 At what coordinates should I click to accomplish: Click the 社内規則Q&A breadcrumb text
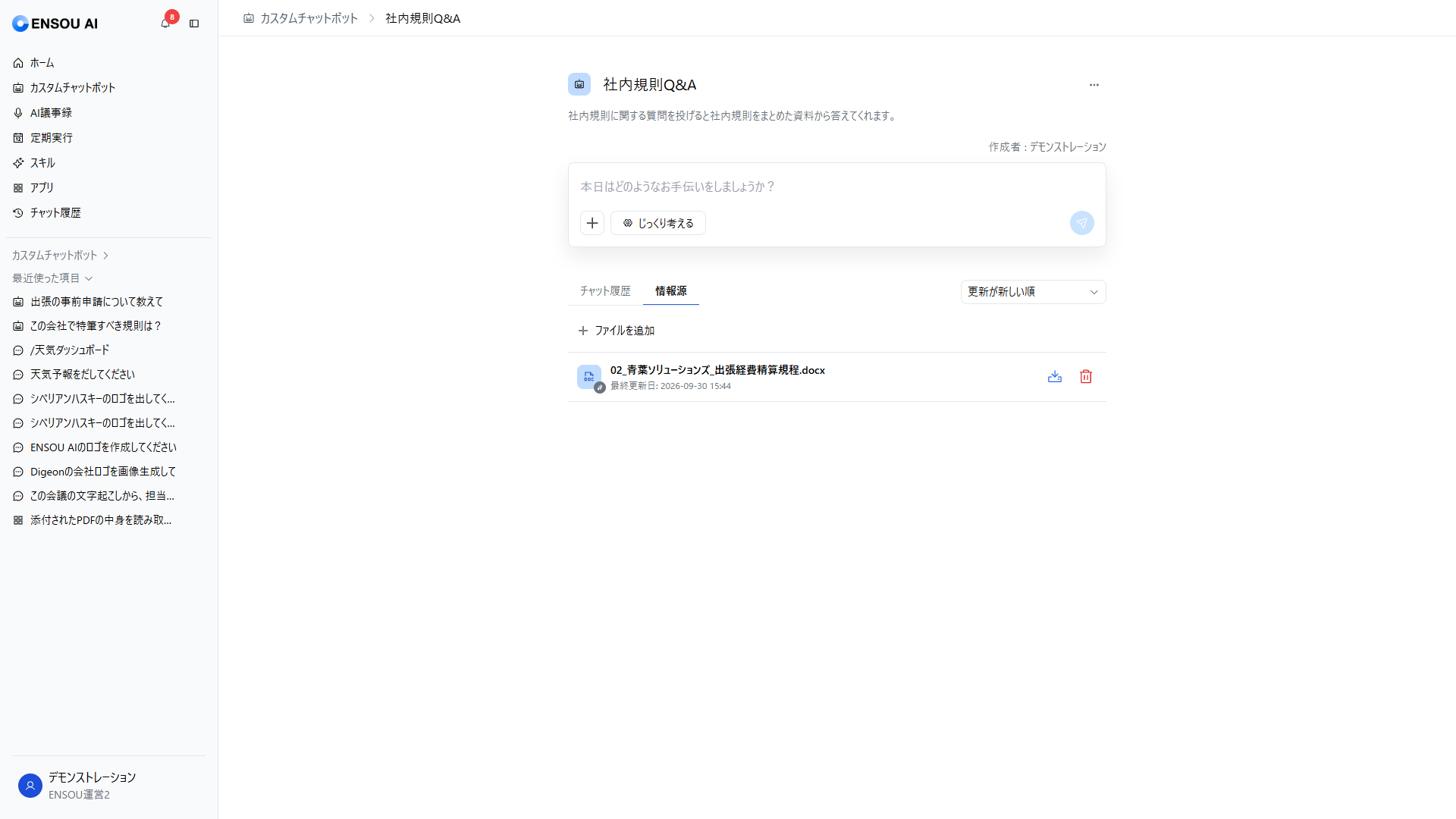(x=422, y=18)
